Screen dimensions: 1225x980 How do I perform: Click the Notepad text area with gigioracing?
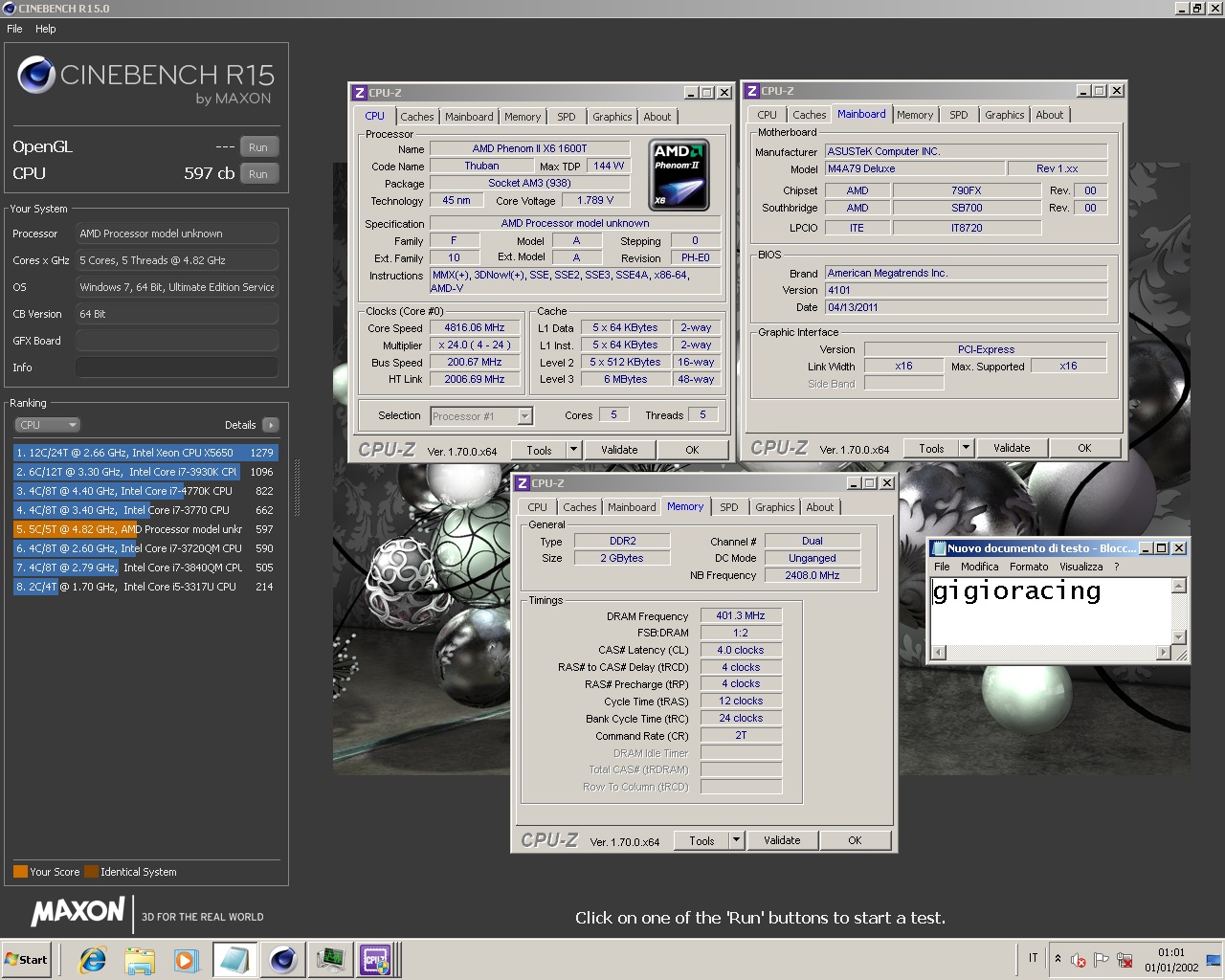point(1050,611)
